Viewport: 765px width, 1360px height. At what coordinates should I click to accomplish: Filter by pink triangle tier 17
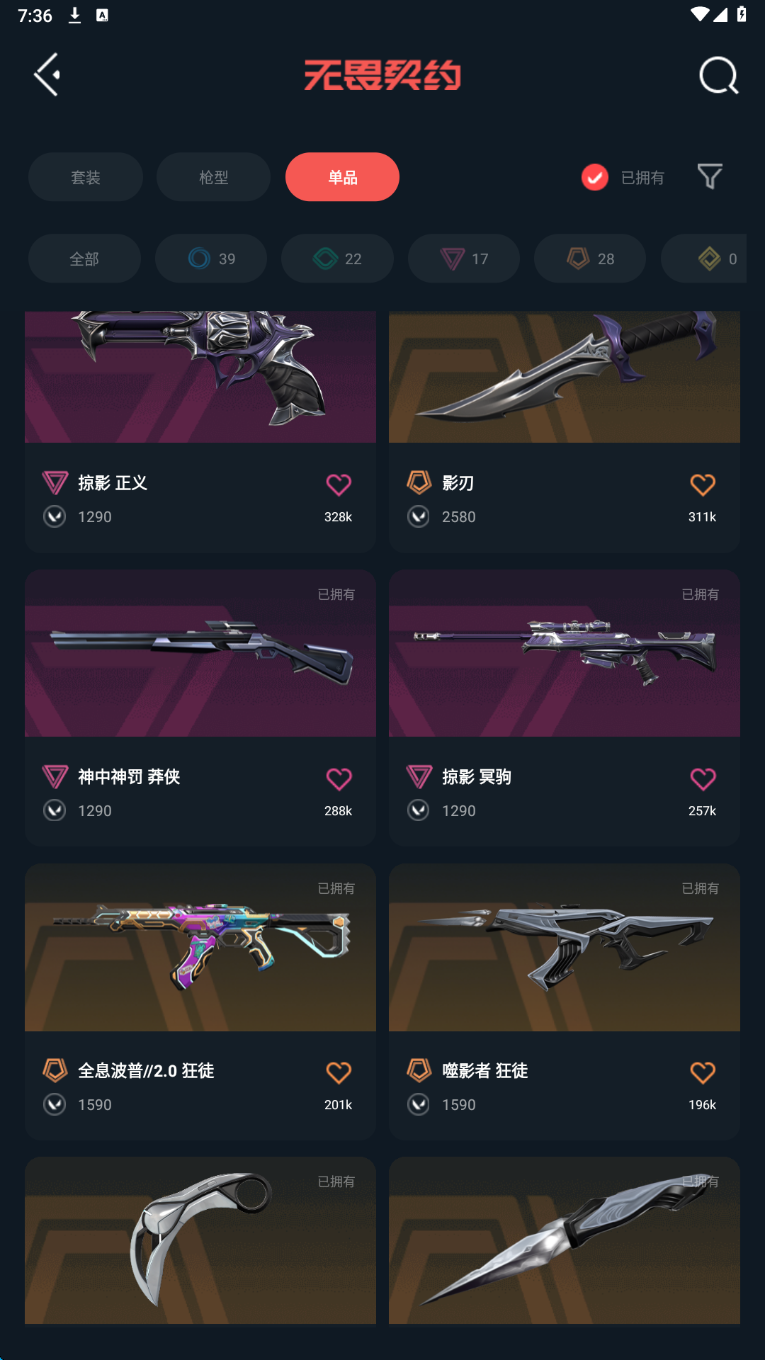tap(464, 259)
